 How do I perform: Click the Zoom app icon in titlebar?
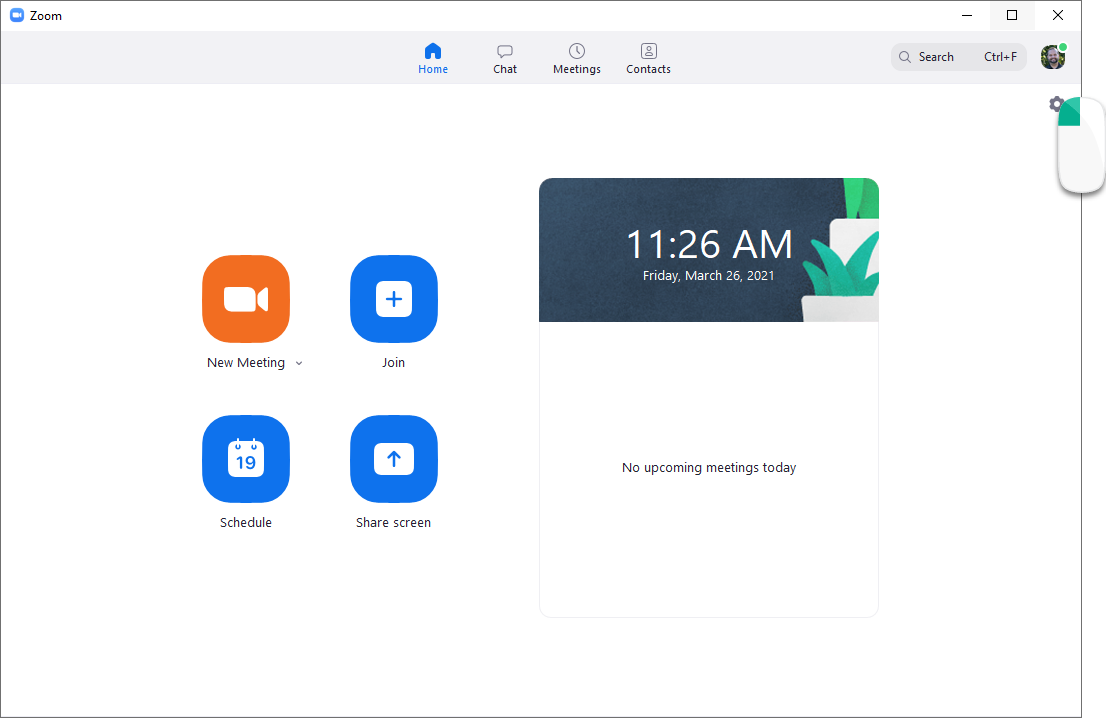pos(16,15)
